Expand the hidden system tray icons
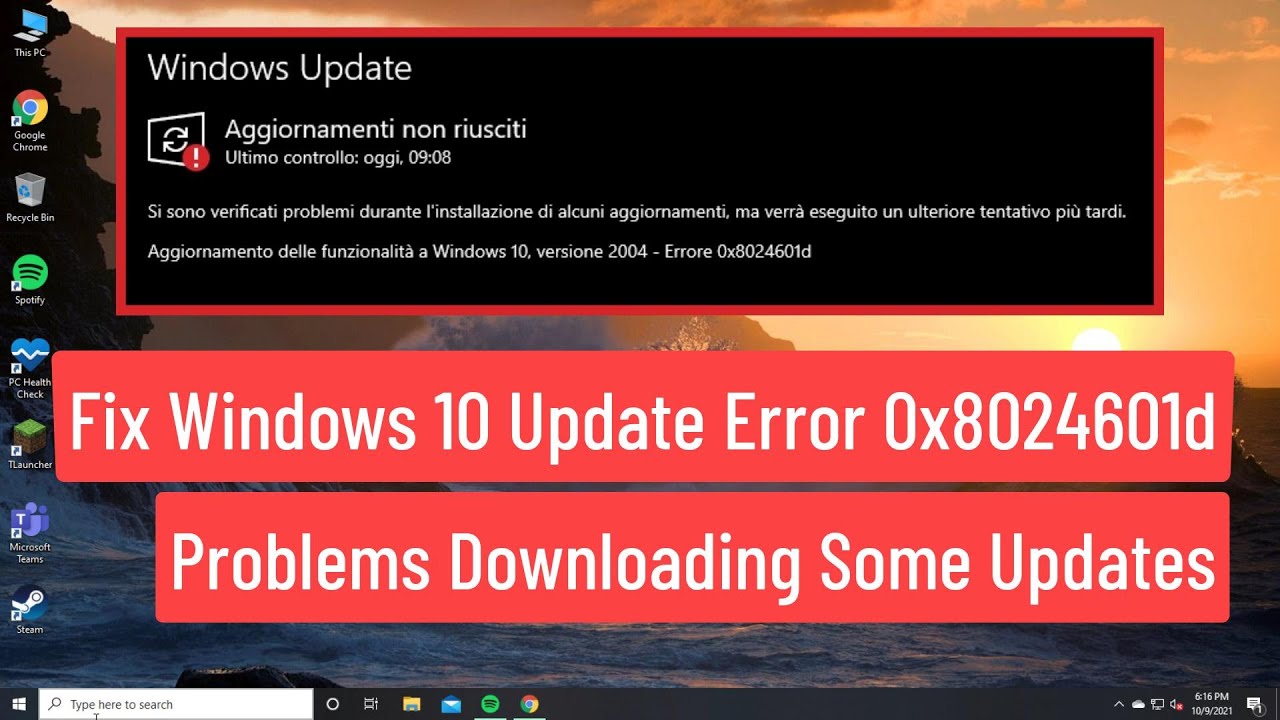 pos(1119,704)
